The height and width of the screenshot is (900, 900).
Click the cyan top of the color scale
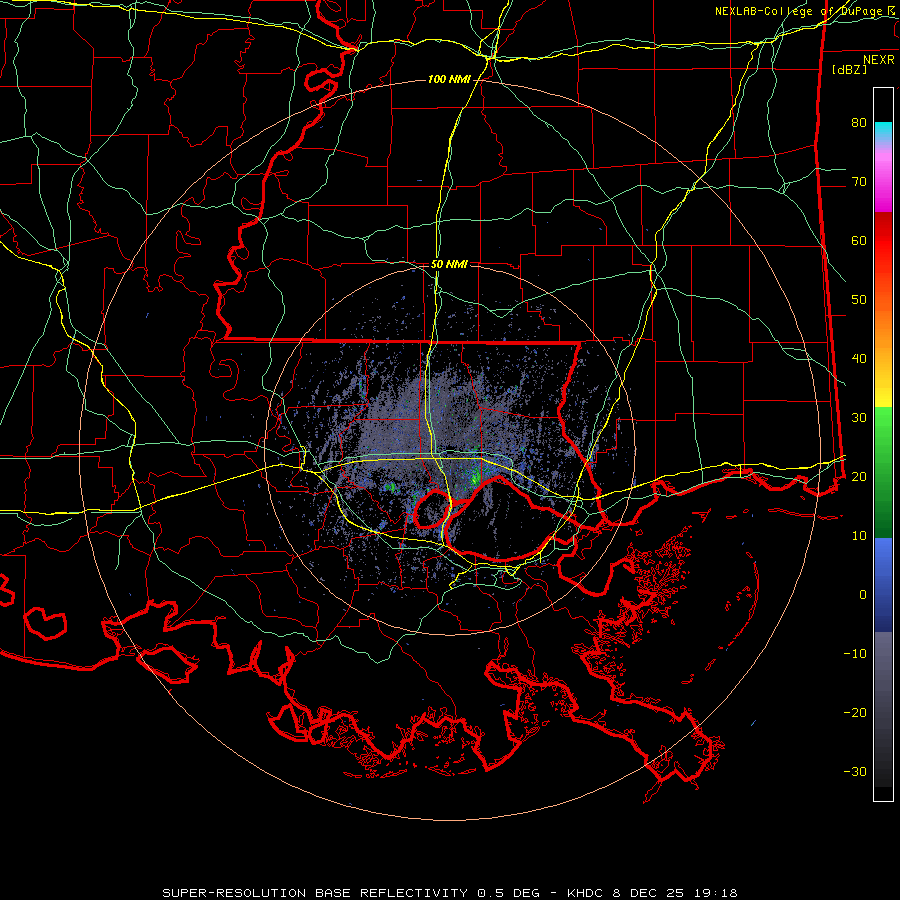click(x=883, y=131)
